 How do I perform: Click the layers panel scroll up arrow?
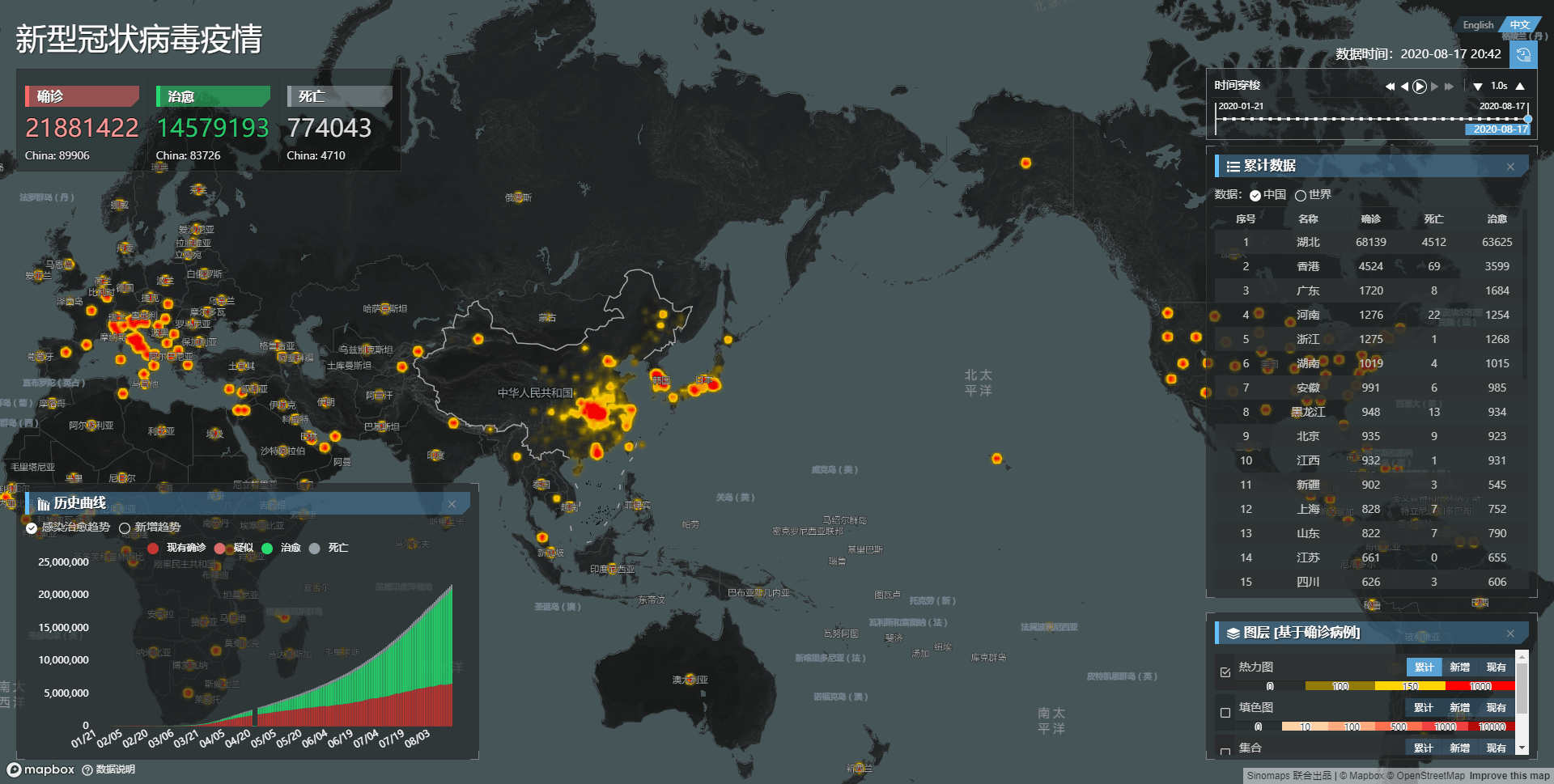click(1522, 655)
